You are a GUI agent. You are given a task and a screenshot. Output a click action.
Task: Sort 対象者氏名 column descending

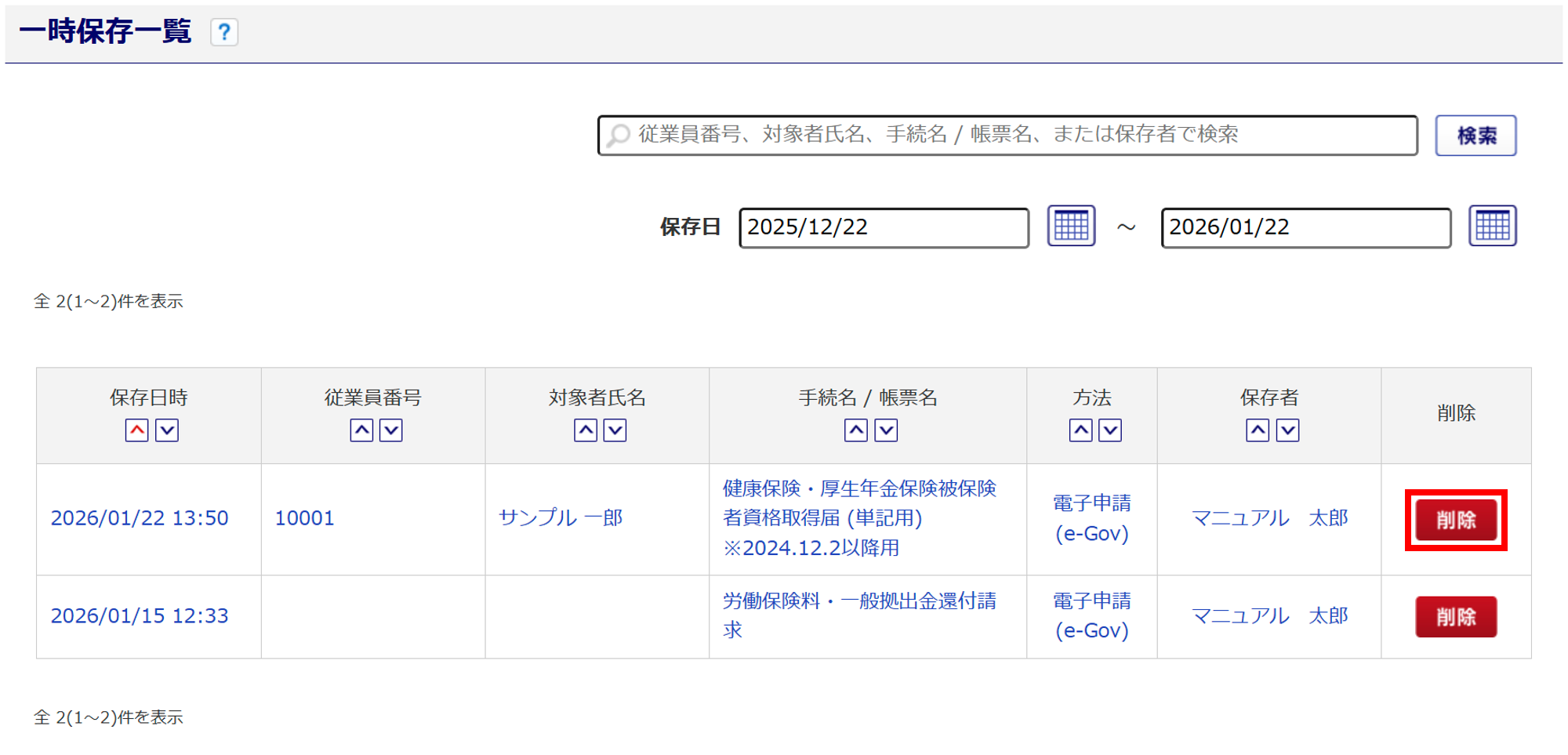(x=615, y=430)
